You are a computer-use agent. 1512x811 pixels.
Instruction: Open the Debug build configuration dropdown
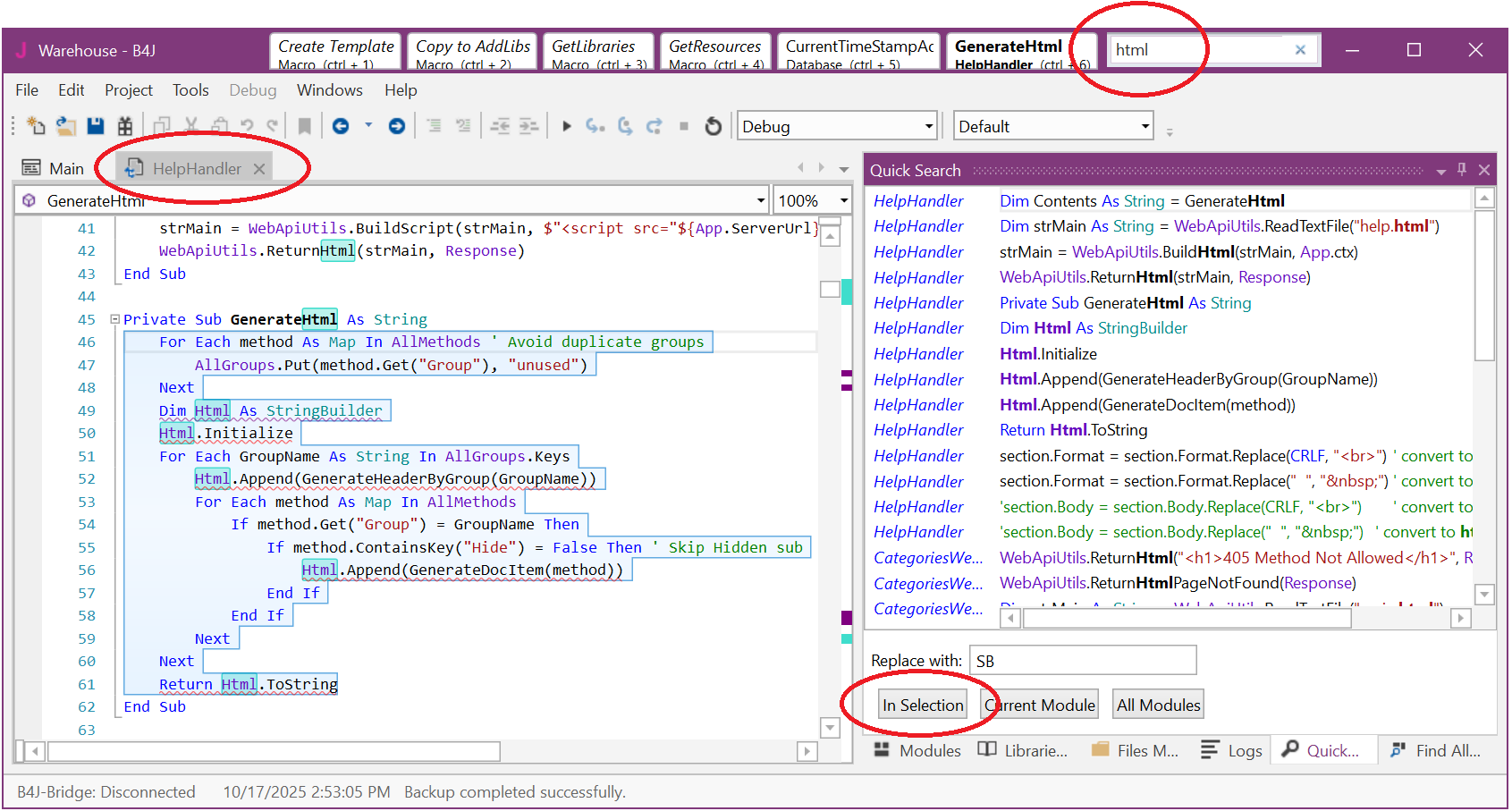pyautogui.click(x=929, y=127)
